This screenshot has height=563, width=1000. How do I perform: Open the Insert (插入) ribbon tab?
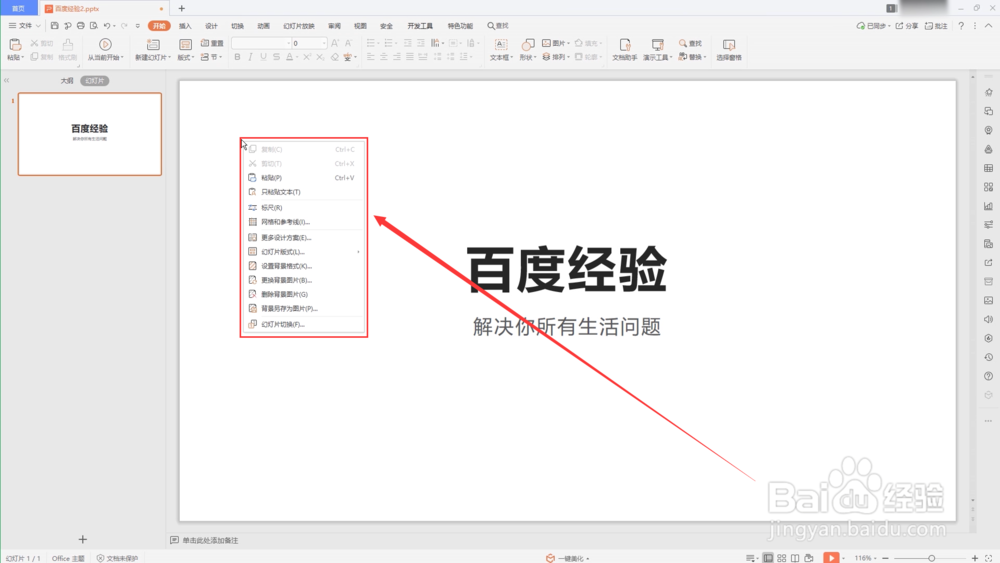tap(185, 26)
